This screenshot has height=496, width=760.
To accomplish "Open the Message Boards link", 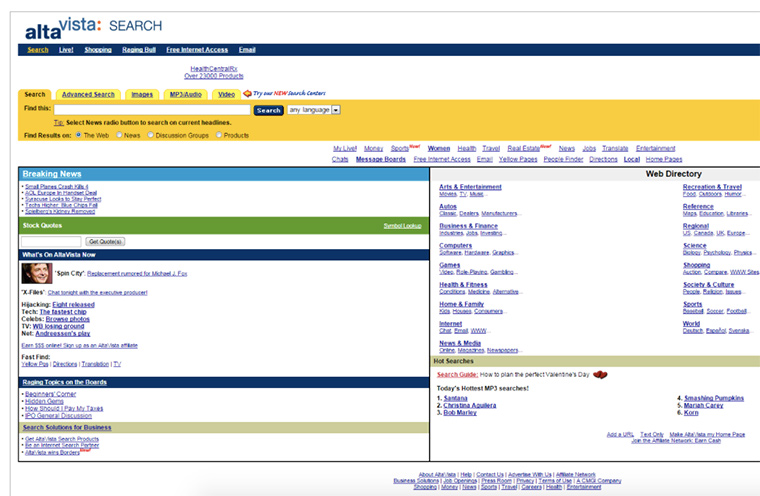I will [x=380, y=159].
